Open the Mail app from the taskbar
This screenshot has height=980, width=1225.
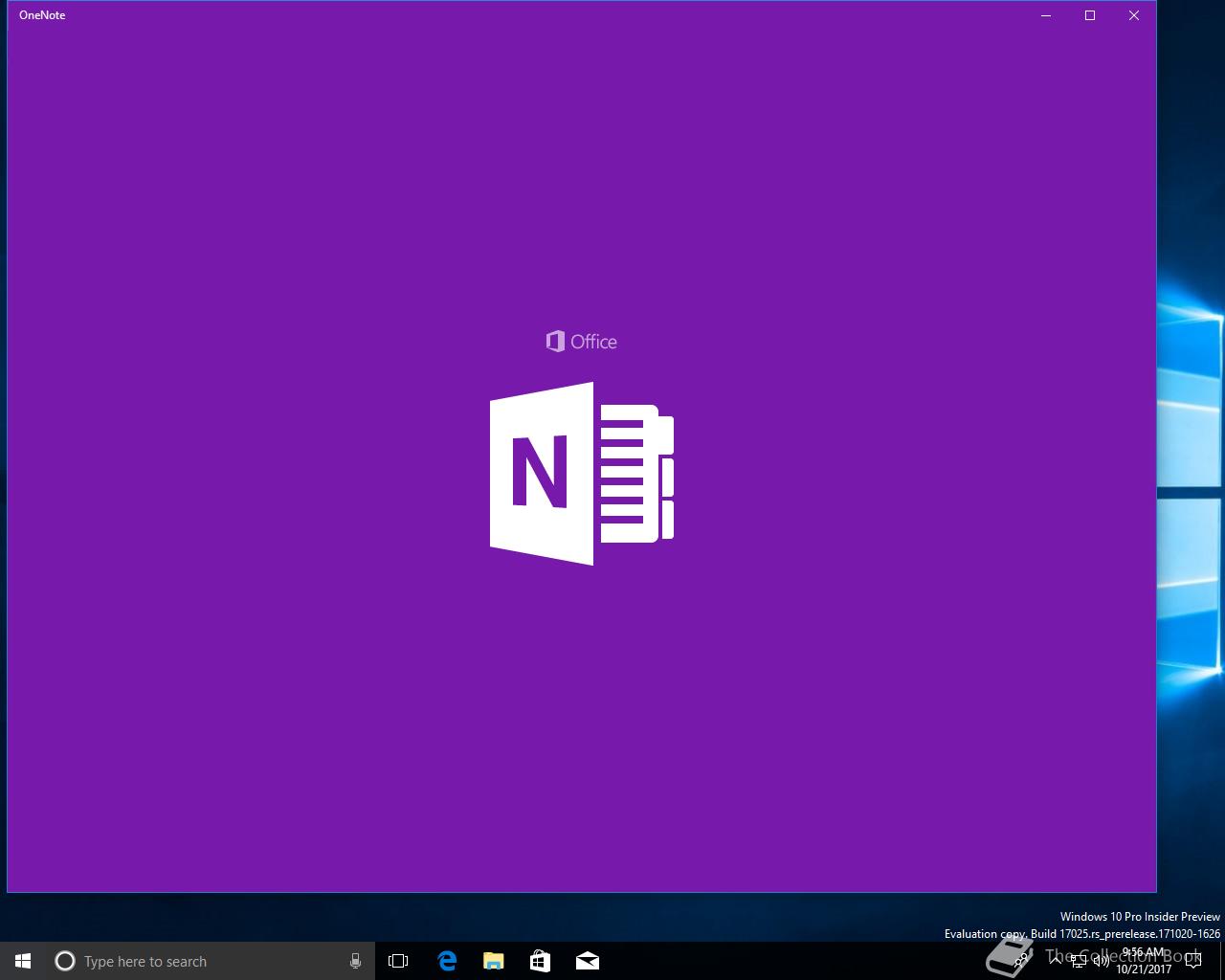[588, 961]
